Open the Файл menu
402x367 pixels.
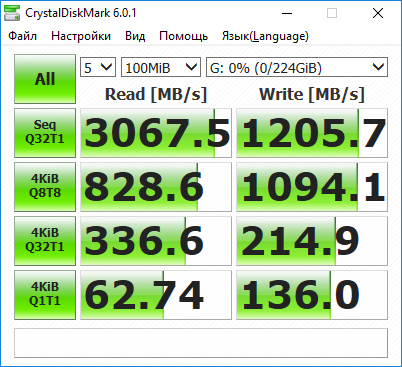click(22, 36)
